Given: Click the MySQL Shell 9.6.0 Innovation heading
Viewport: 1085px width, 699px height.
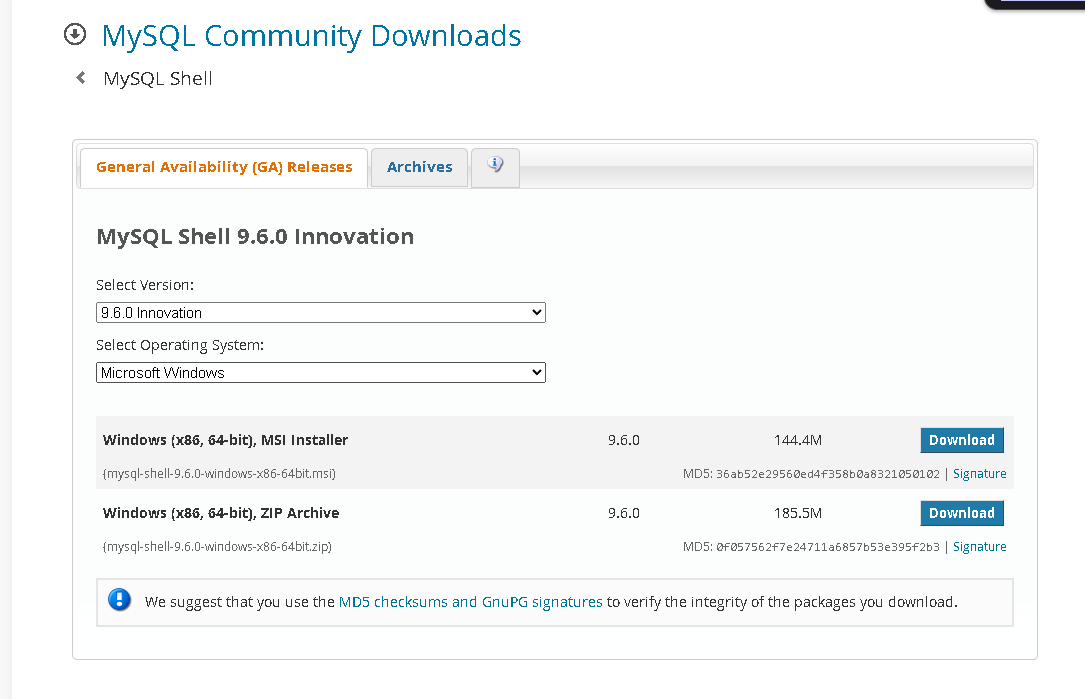Looking at the screenshot, I should [255, 237].
